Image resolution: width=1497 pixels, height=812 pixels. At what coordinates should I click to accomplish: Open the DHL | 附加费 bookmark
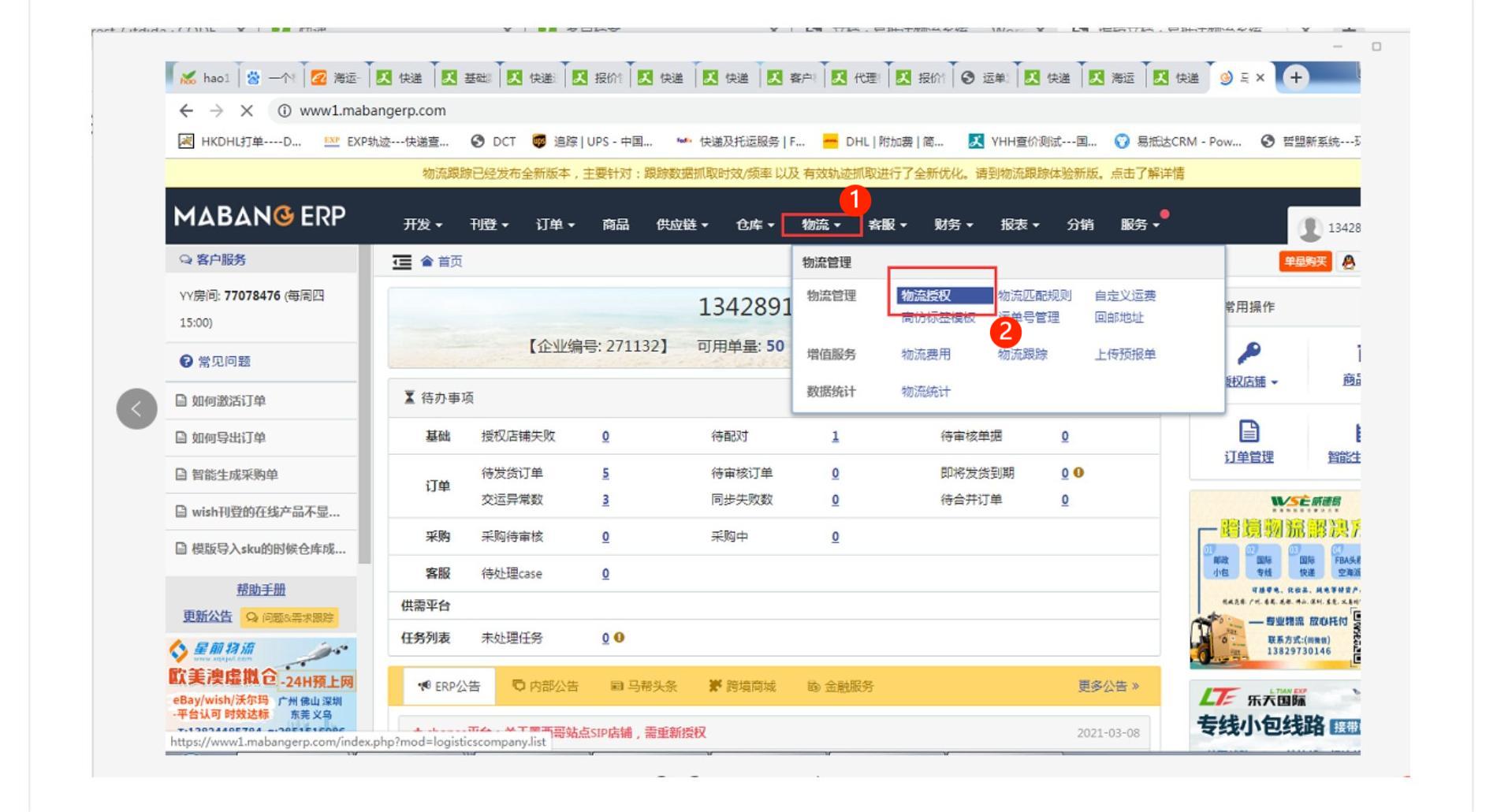(883, 142)
